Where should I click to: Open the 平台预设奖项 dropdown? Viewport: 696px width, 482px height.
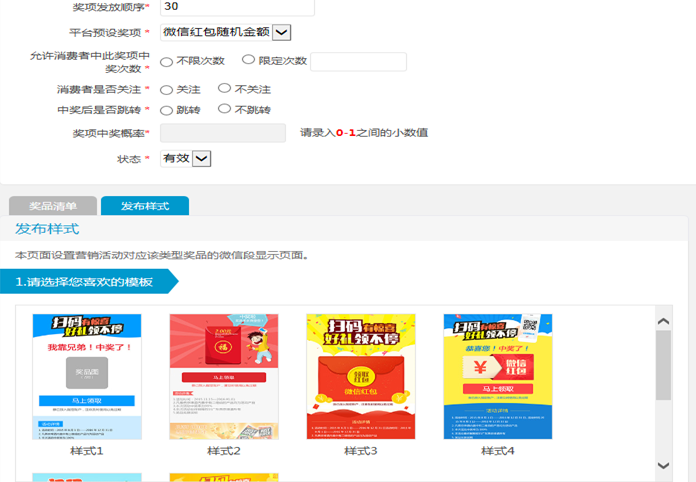click(225, 32)
